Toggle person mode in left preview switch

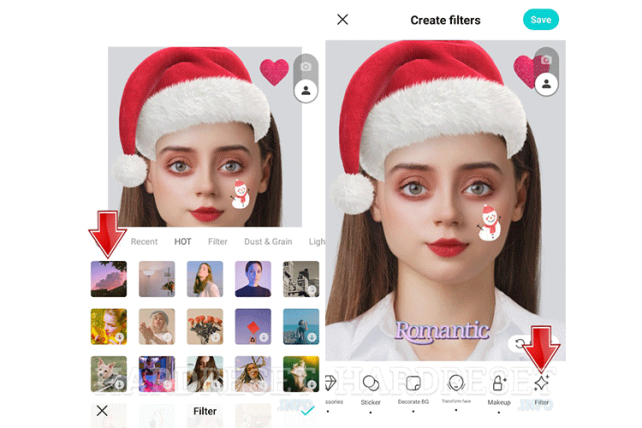click(306, 90)
